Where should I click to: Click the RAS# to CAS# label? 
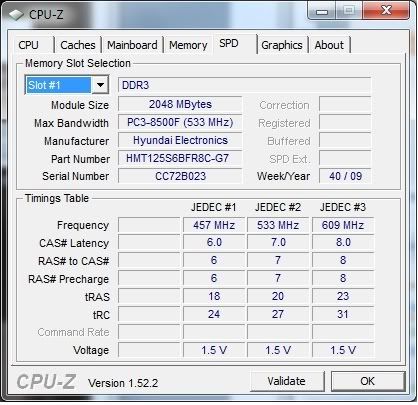point(74,261)
